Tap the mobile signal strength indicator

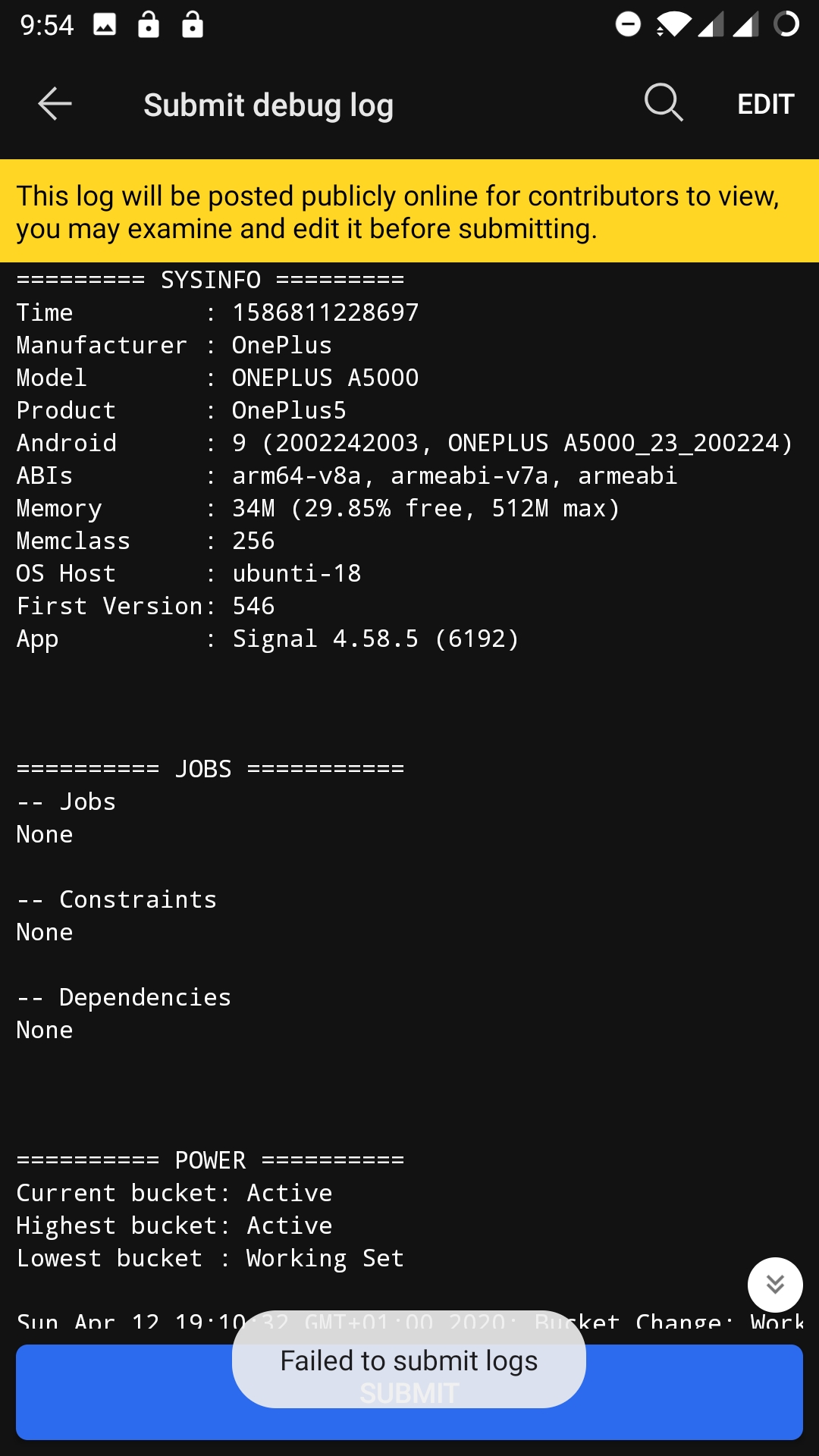pyautogui.click(x=711, y=25)
